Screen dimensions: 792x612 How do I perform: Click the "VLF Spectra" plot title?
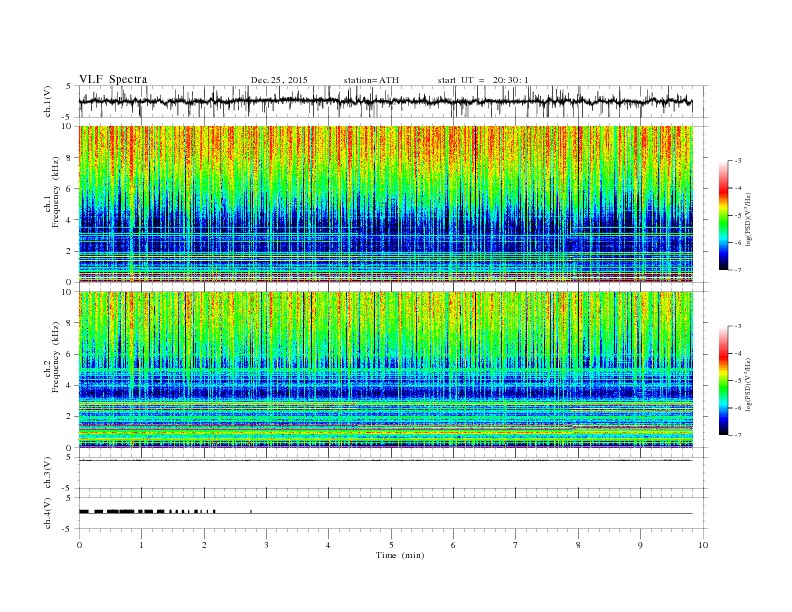(x=113, y=79)
